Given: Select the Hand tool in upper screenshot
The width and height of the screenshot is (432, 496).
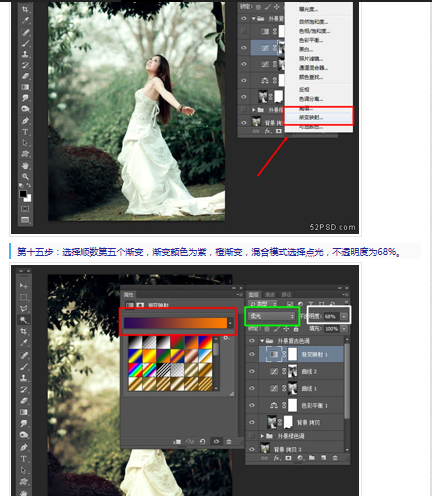Looking at the screenshot, I should point(25,165).
